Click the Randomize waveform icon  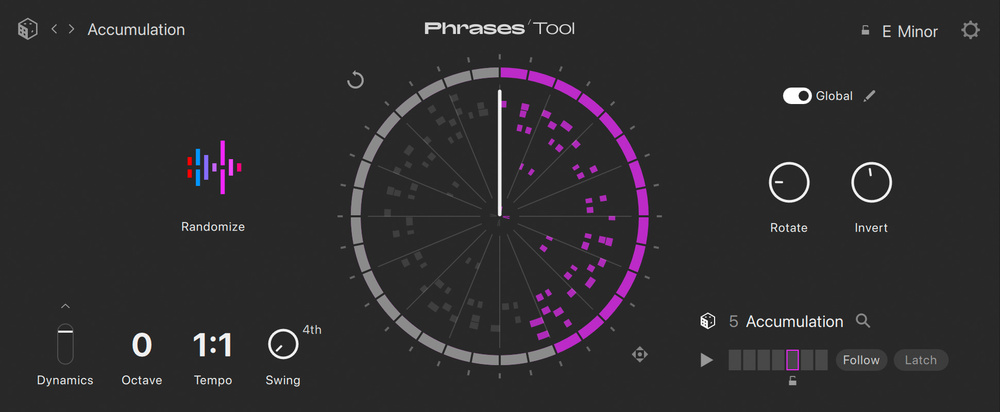click(x=213, y=167)
